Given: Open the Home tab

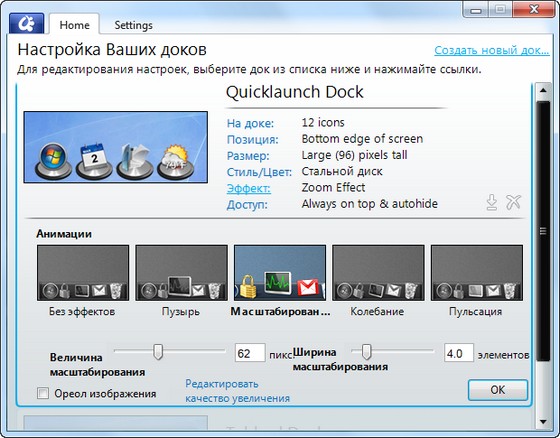Looking at the screenshot, I should (74, 25).
